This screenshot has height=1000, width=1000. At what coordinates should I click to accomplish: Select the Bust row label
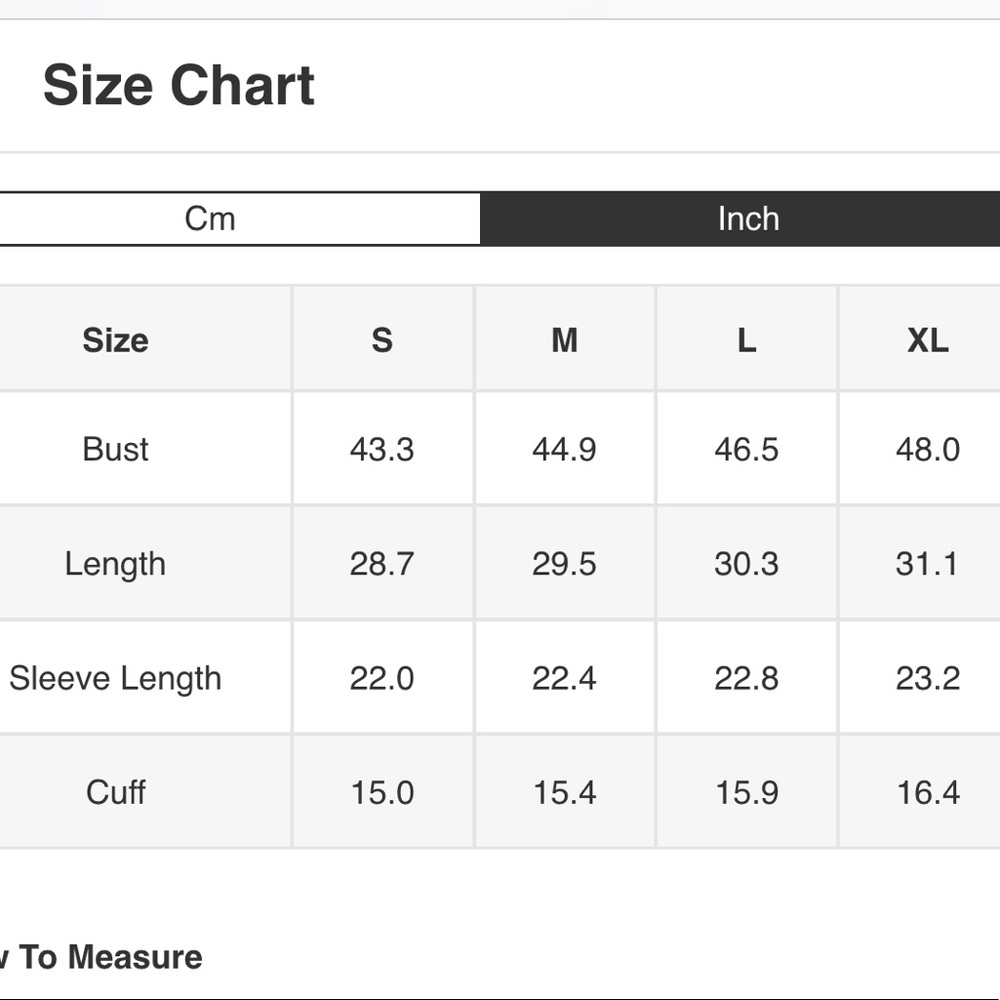[x=115, y=449]
